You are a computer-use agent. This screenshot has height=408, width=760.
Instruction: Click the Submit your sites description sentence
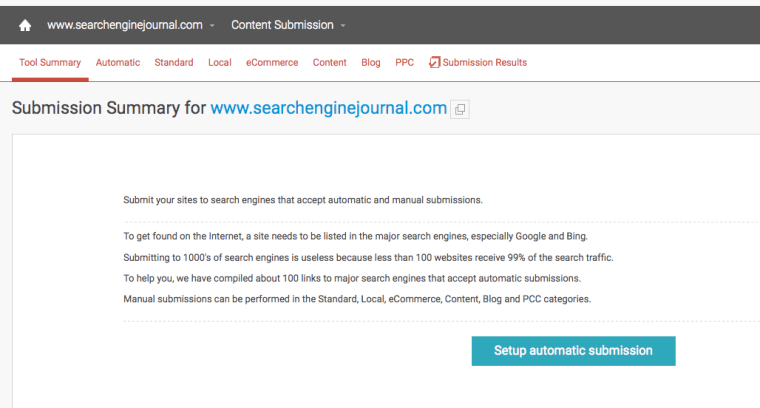coord(303,200)
